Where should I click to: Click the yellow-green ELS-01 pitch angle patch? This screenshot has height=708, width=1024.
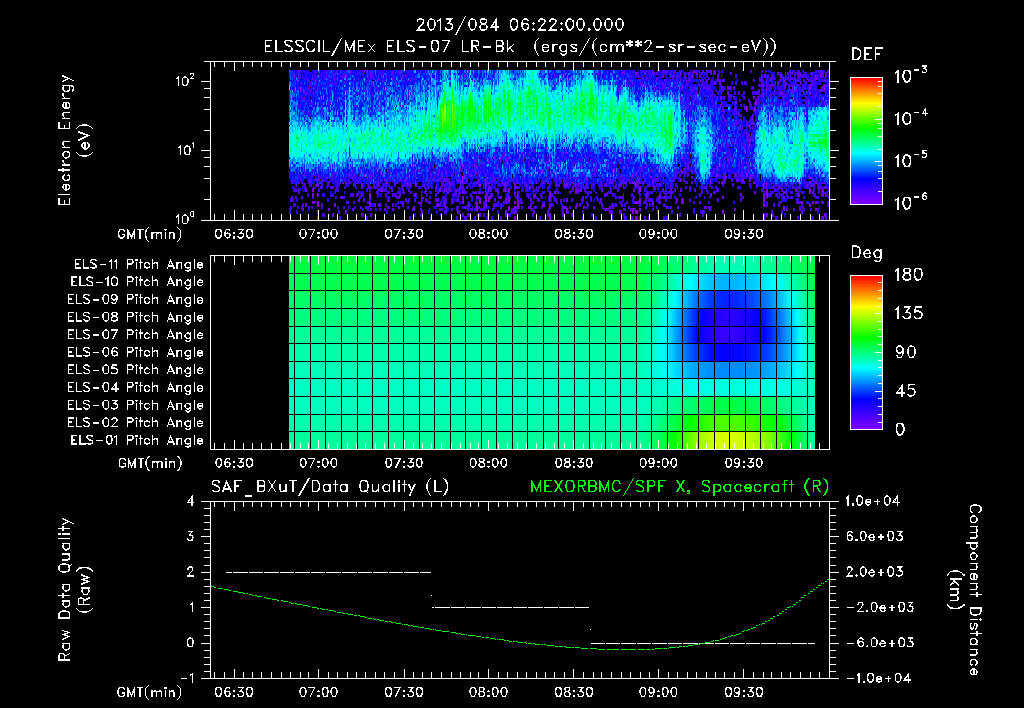coord(730,439)
